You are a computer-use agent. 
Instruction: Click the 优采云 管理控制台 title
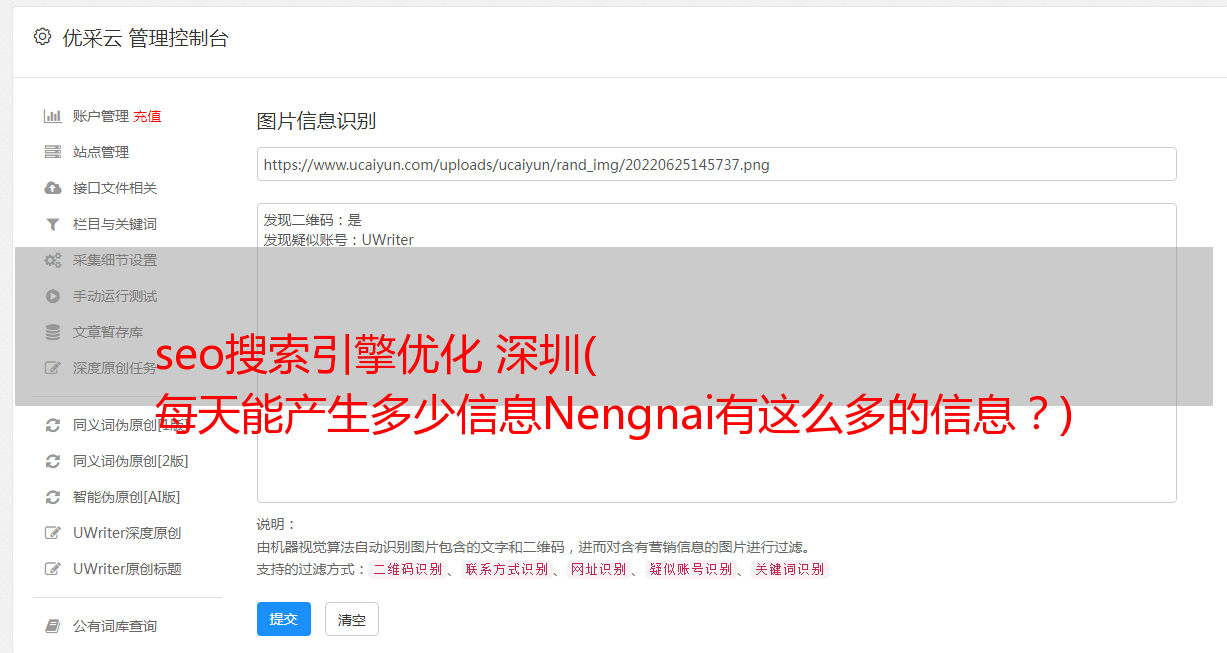(145, 38)
